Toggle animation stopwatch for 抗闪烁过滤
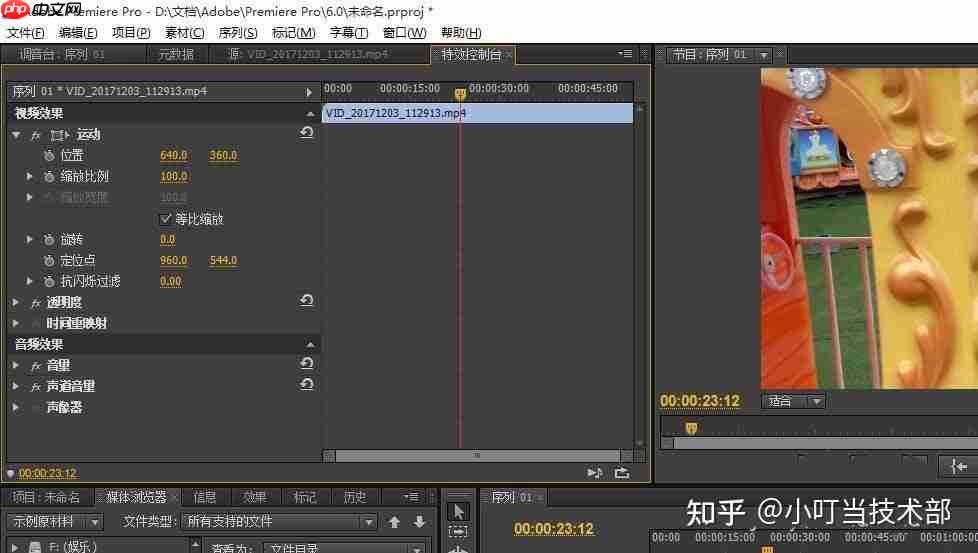Screen dimensions: 978x553 pos(49,282)
